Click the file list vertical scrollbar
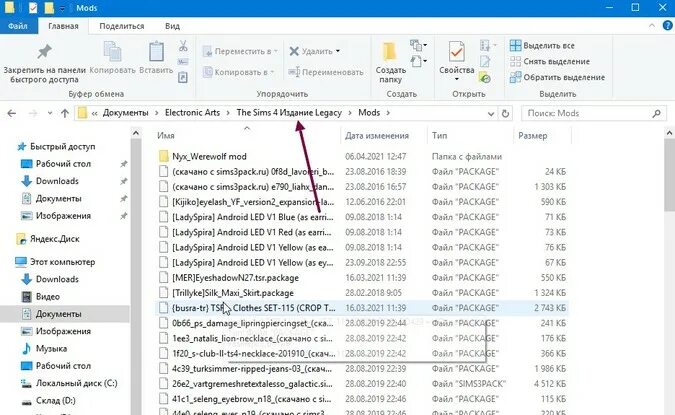The height and width of the screenshot is (415, 675). pyautogui.click(x=669, y=174)
